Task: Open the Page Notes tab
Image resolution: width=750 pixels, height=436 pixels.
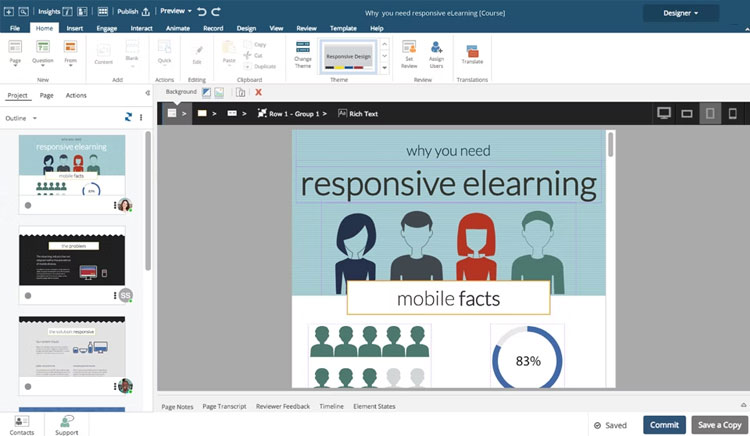Action: pyautogui.click(x=177, y=406)
